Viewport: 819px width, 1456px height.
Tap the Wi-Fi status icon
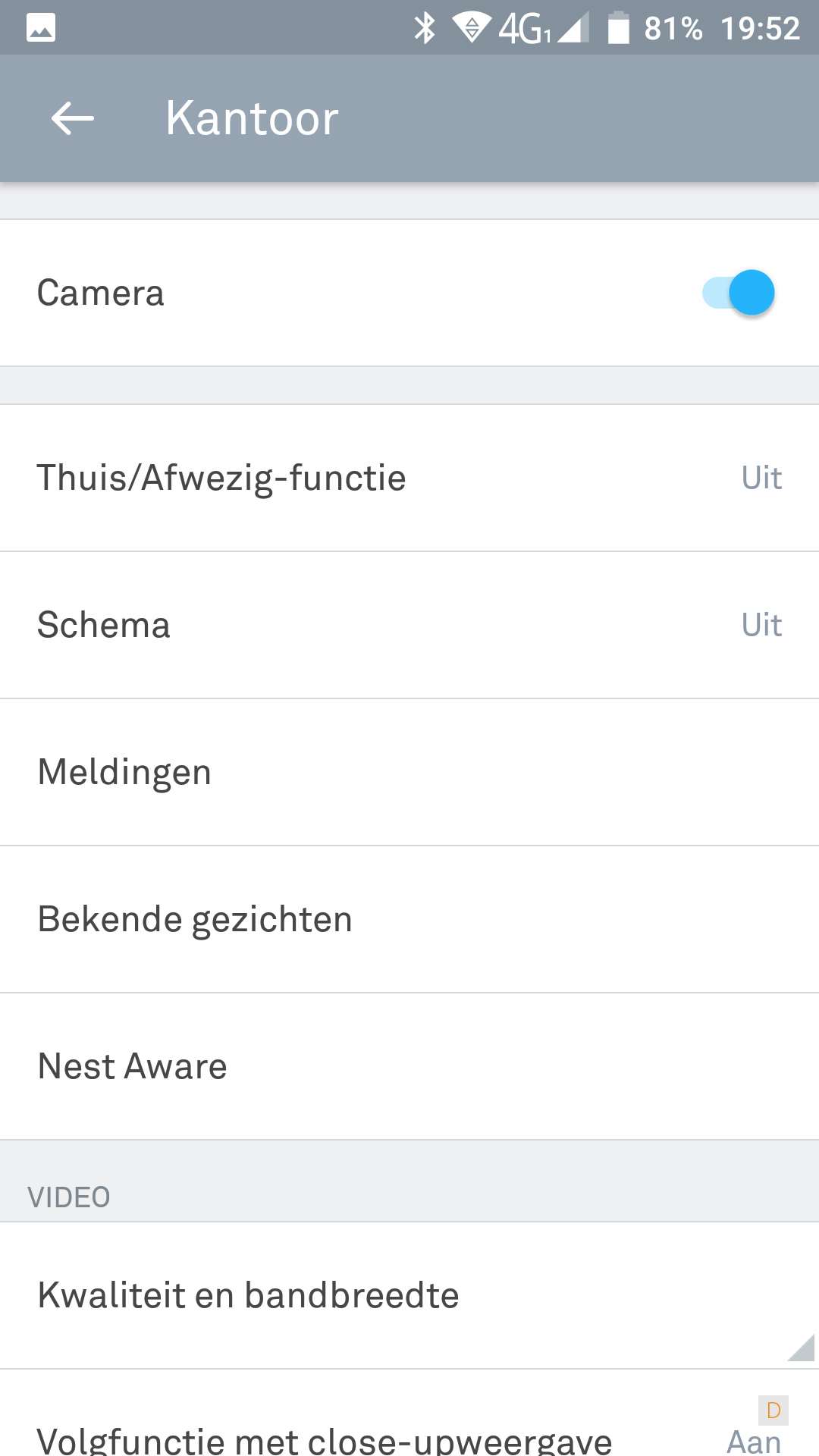point(471,28)
